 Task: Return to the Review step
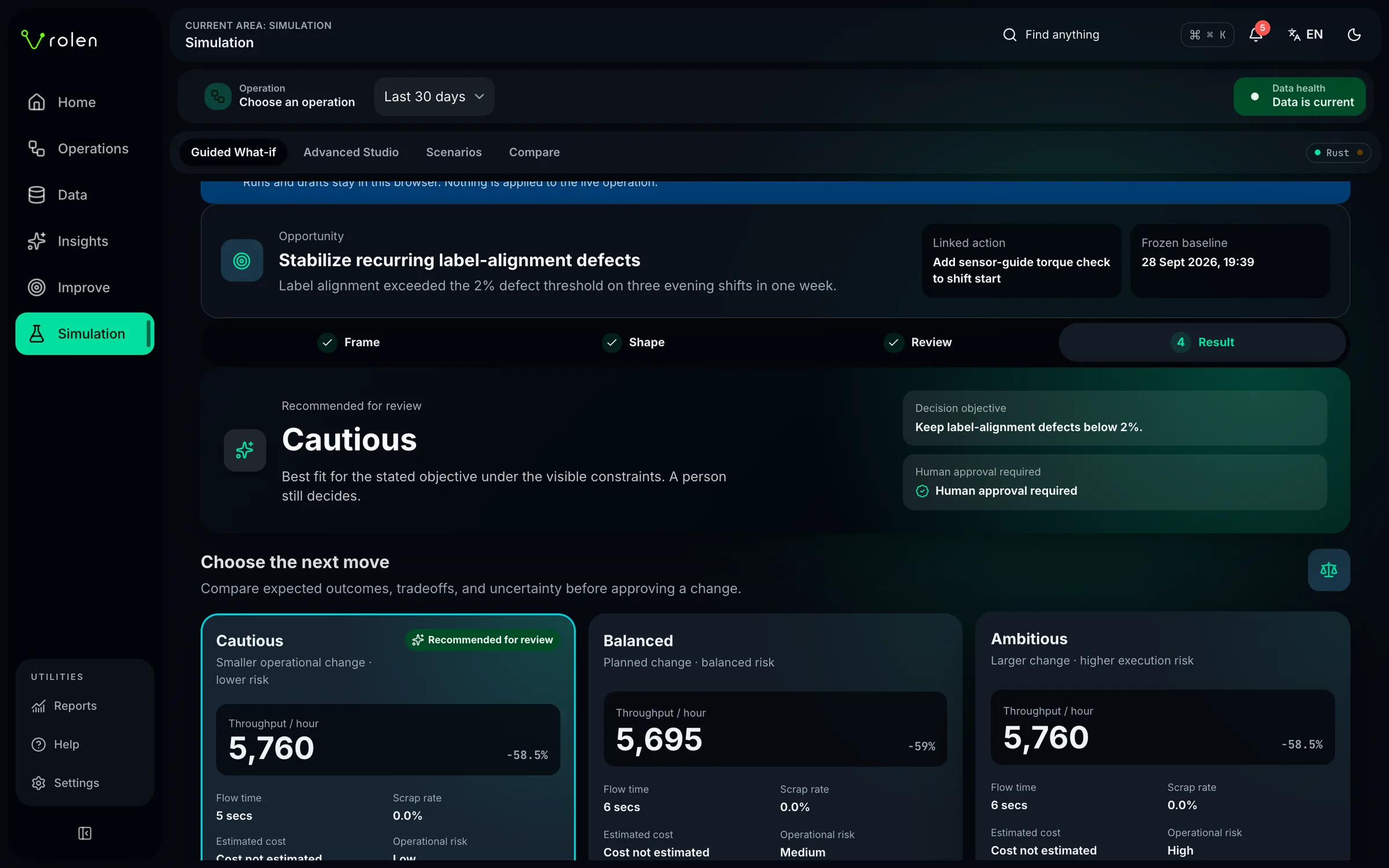pyautogui.click(x=918, y=343)
